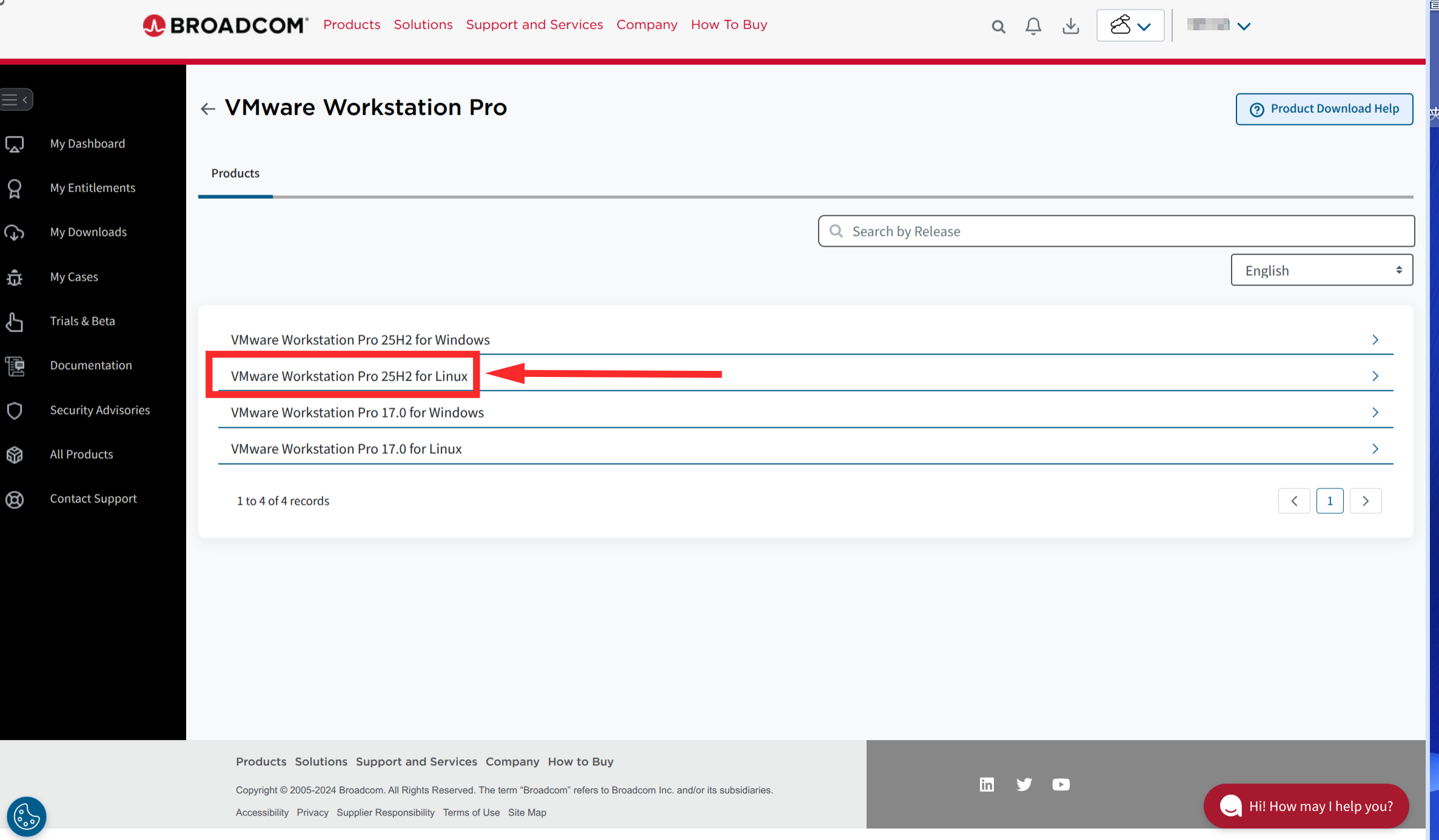Screen dimensions: 1439x840
Task: Select page 1 in pagination
Action: point(1330,501)
